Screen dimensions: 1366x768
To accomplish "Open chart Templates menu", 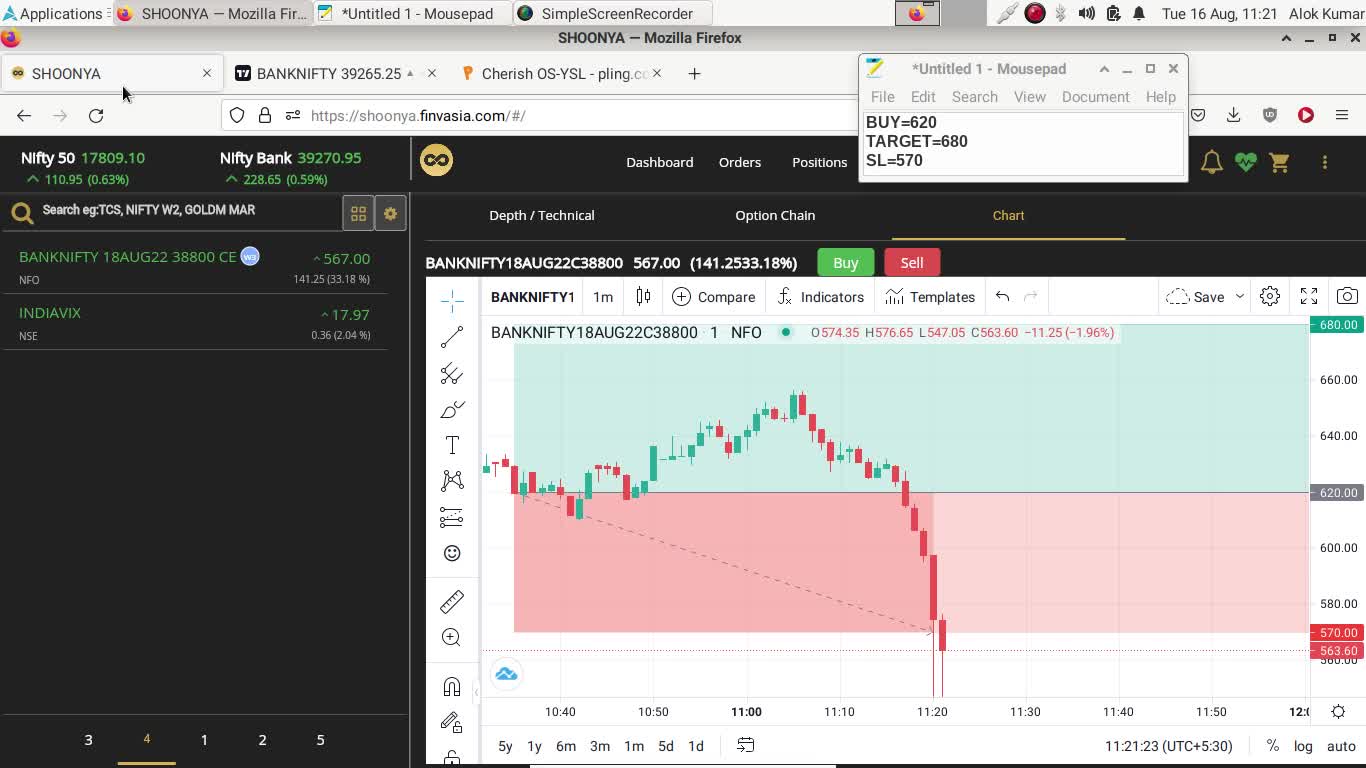I will click(x=930, y=297).
